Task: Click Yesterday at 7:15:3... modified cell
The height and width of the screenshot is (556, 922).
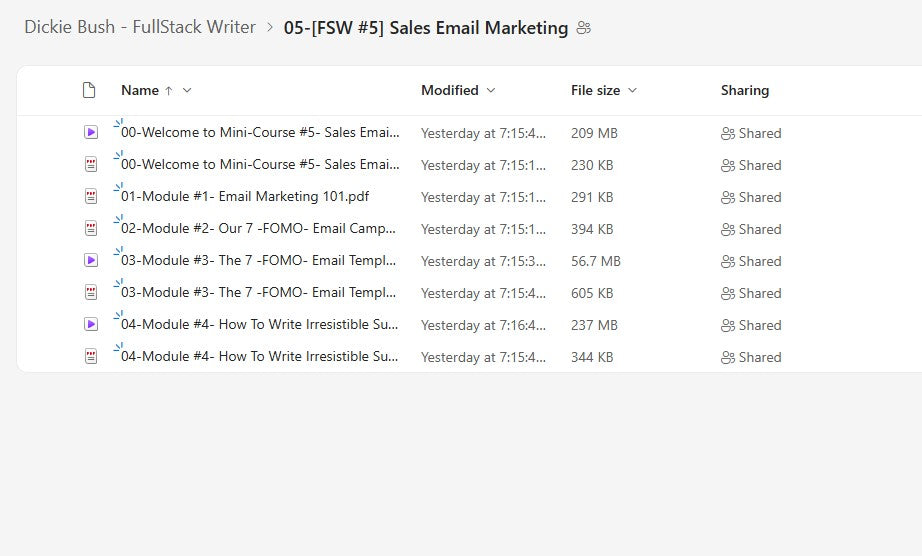Action: tap(483, 262)
